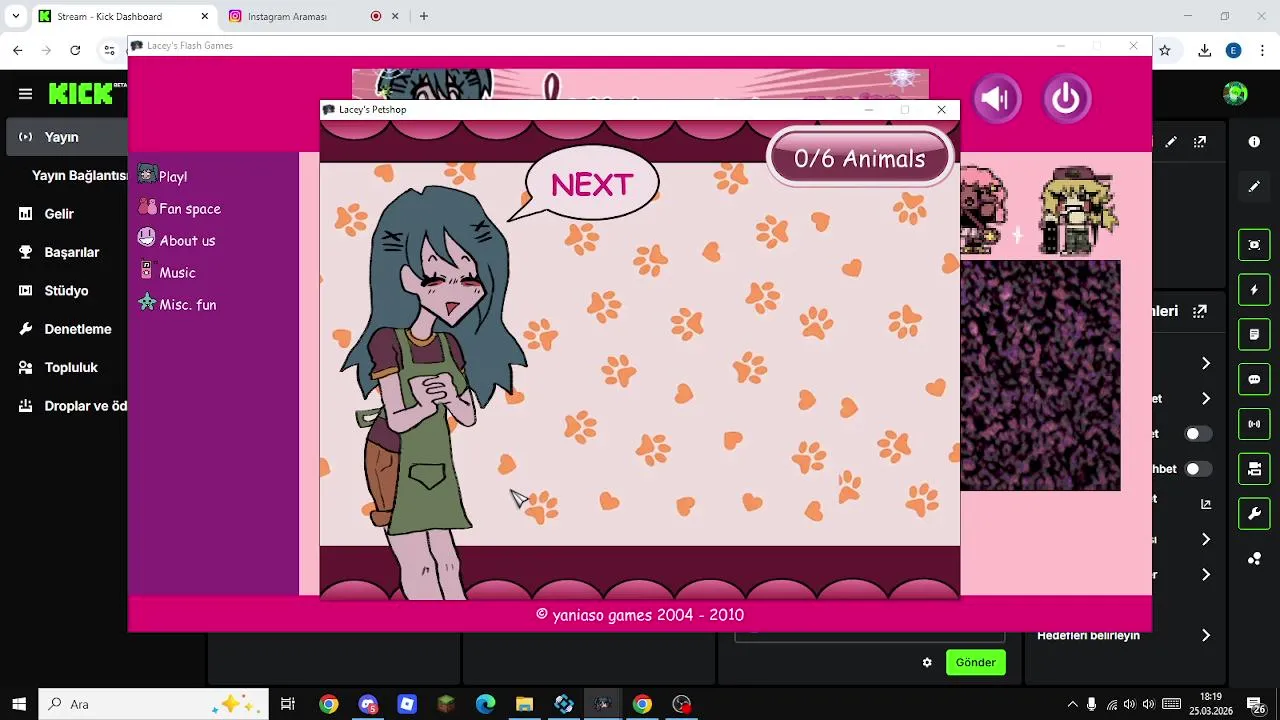Screen dimensions: 1280x720
Task: Expand the 'Hedefleri belirleyin' chevron
Action: [x=1206, y=635]
